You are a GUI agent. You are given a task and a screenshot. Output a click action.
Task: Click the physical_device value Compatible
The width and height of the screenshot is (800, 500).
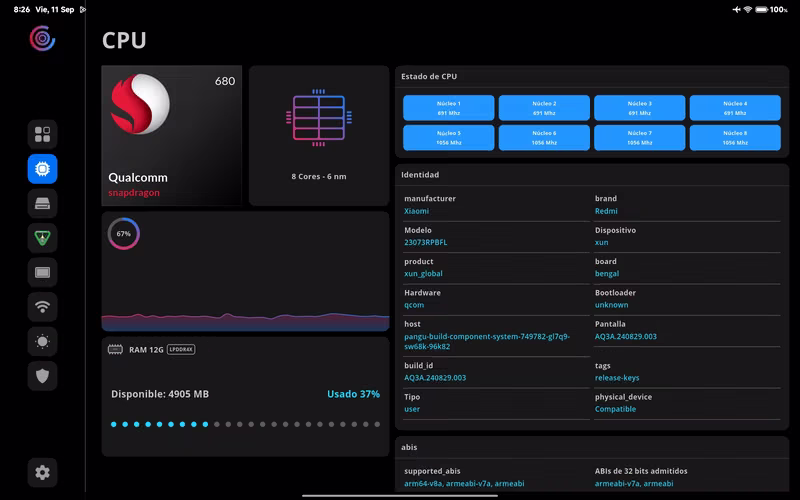pyautogui.click(x=615, y=409)
